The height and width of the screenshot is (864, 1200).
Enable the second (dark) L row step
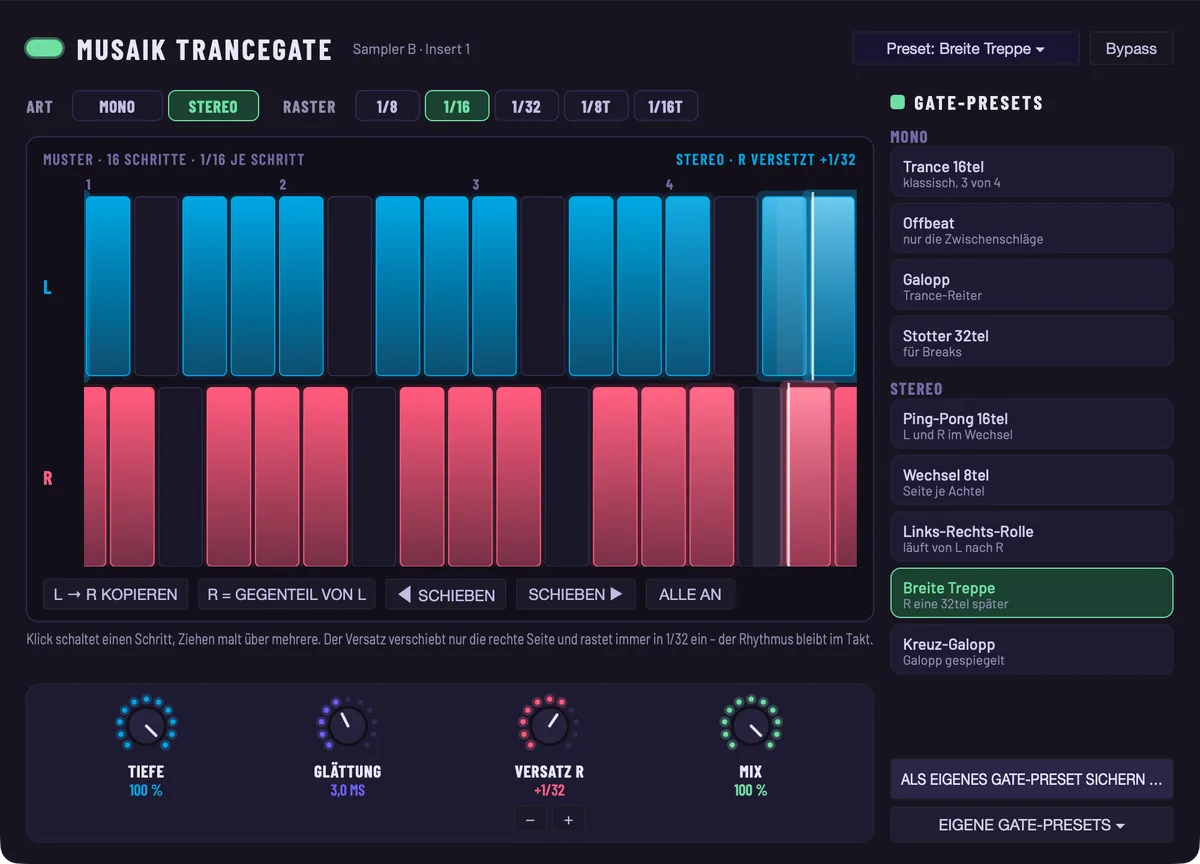(156, 286)
